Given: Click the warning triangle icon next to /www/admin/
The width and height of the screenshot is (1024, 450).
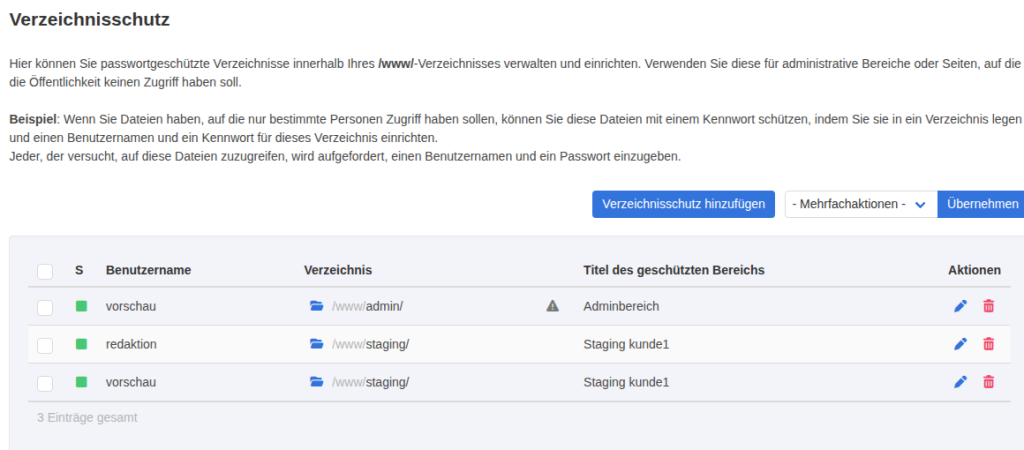Looking at the screenshot, I should (x=552, y=306).
